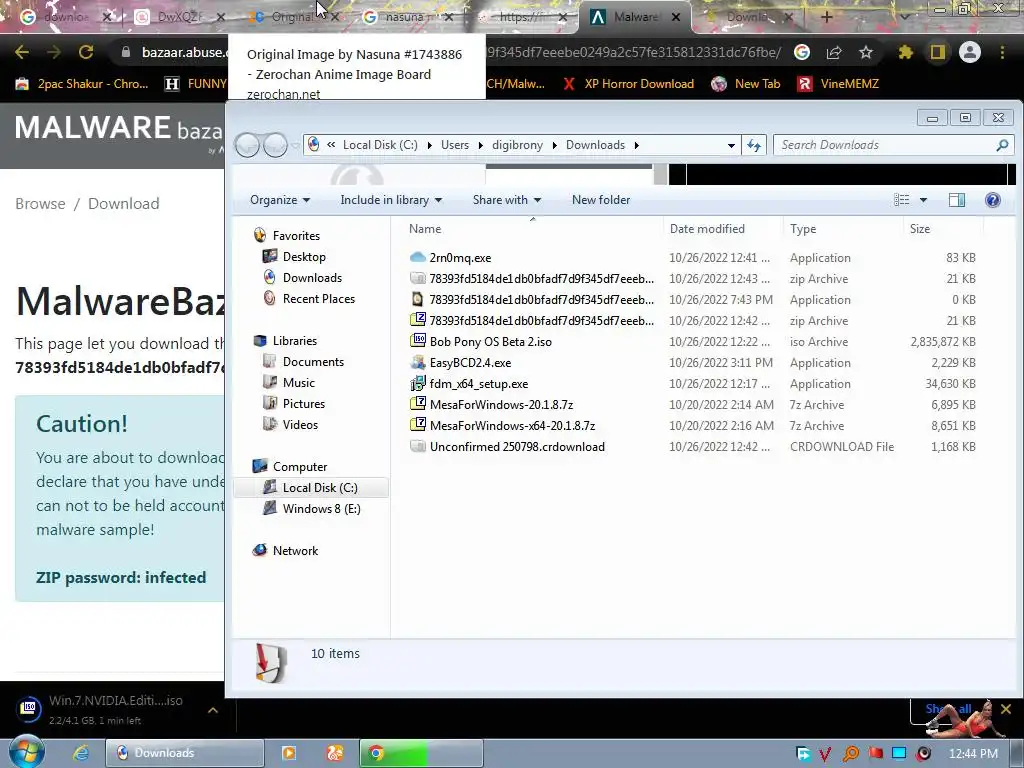Click the Chrome forward arrow

point(54,52)
